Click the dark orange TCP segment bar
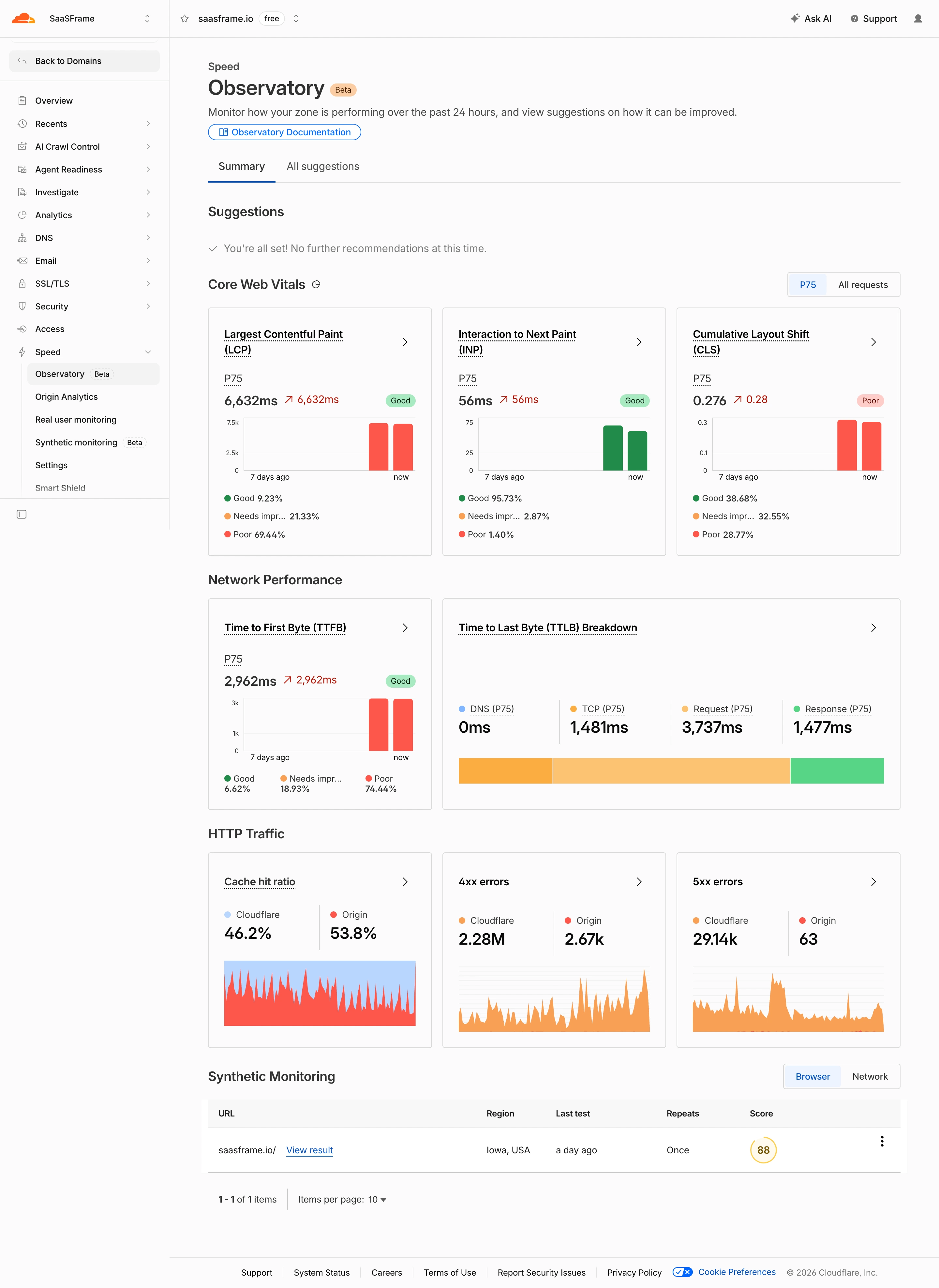 coord(505,771)
